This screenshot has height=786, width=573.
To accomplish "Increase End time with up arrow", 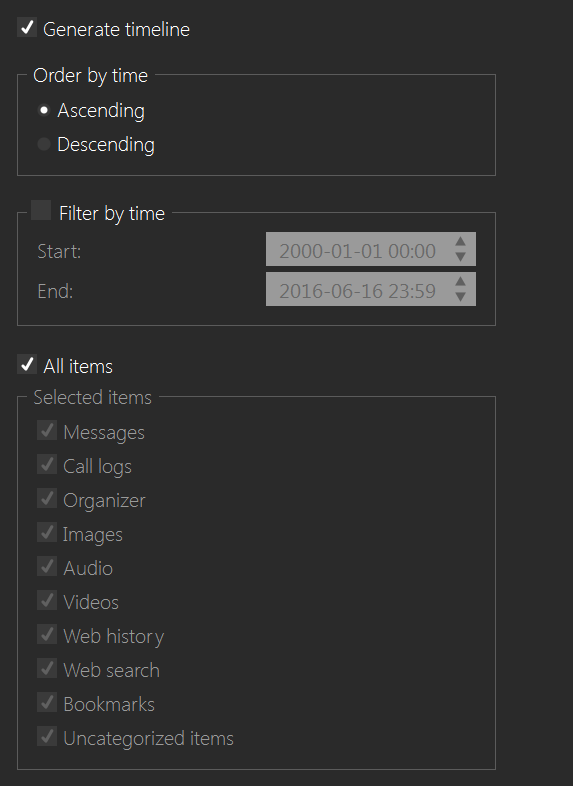I will tap(460, 282).
